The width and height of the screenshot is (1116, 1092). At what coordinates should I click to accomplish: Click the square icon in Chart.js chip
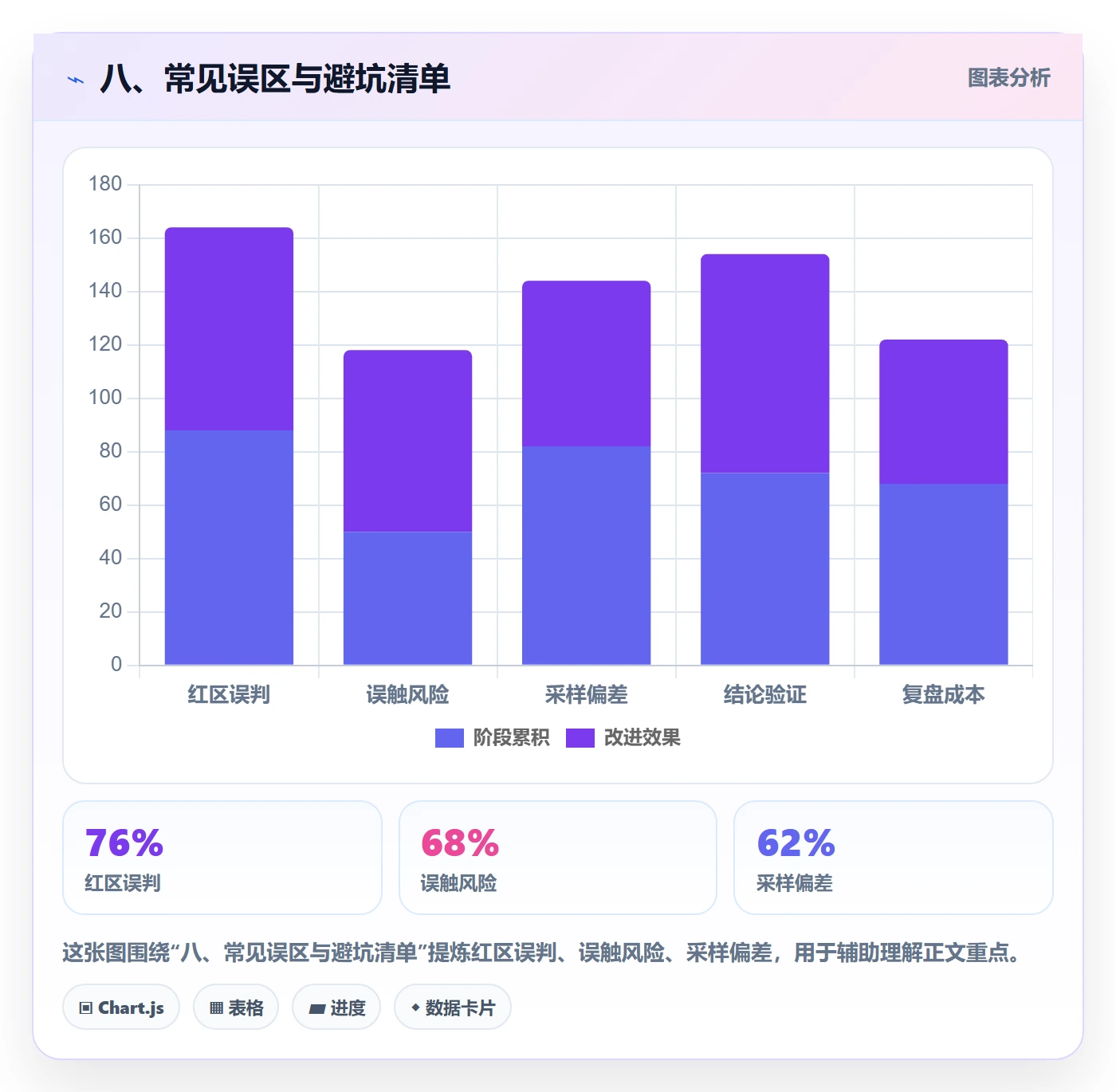(x=86, y=1008)
